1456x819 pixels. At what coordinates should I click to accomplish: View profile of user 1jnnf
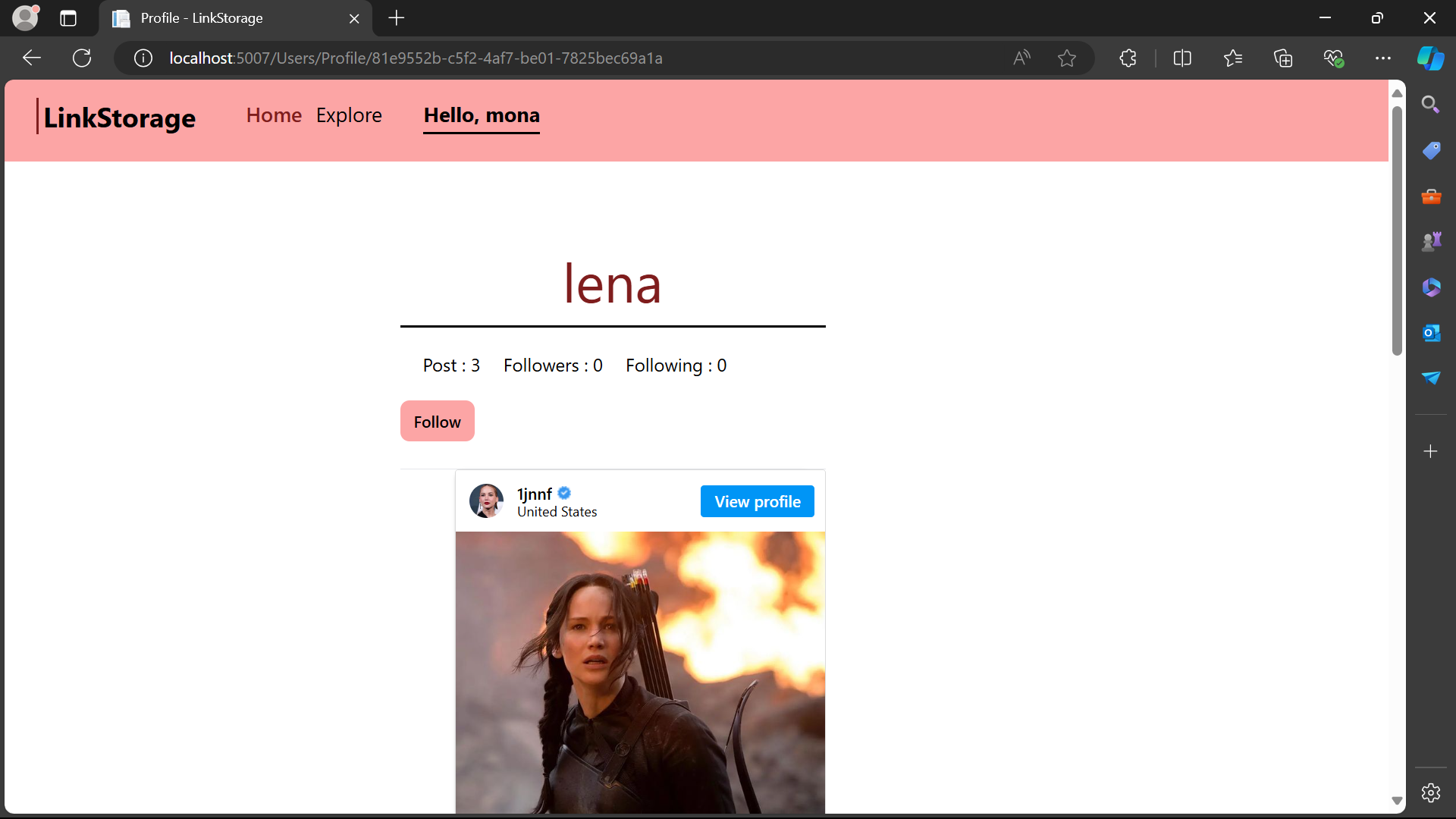click(x=757, y=500)
